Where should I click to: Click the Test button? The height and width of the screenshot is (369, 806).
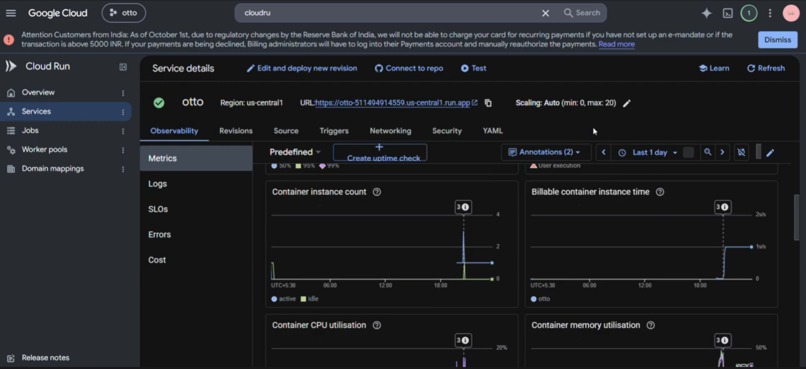tap(473, 68)
